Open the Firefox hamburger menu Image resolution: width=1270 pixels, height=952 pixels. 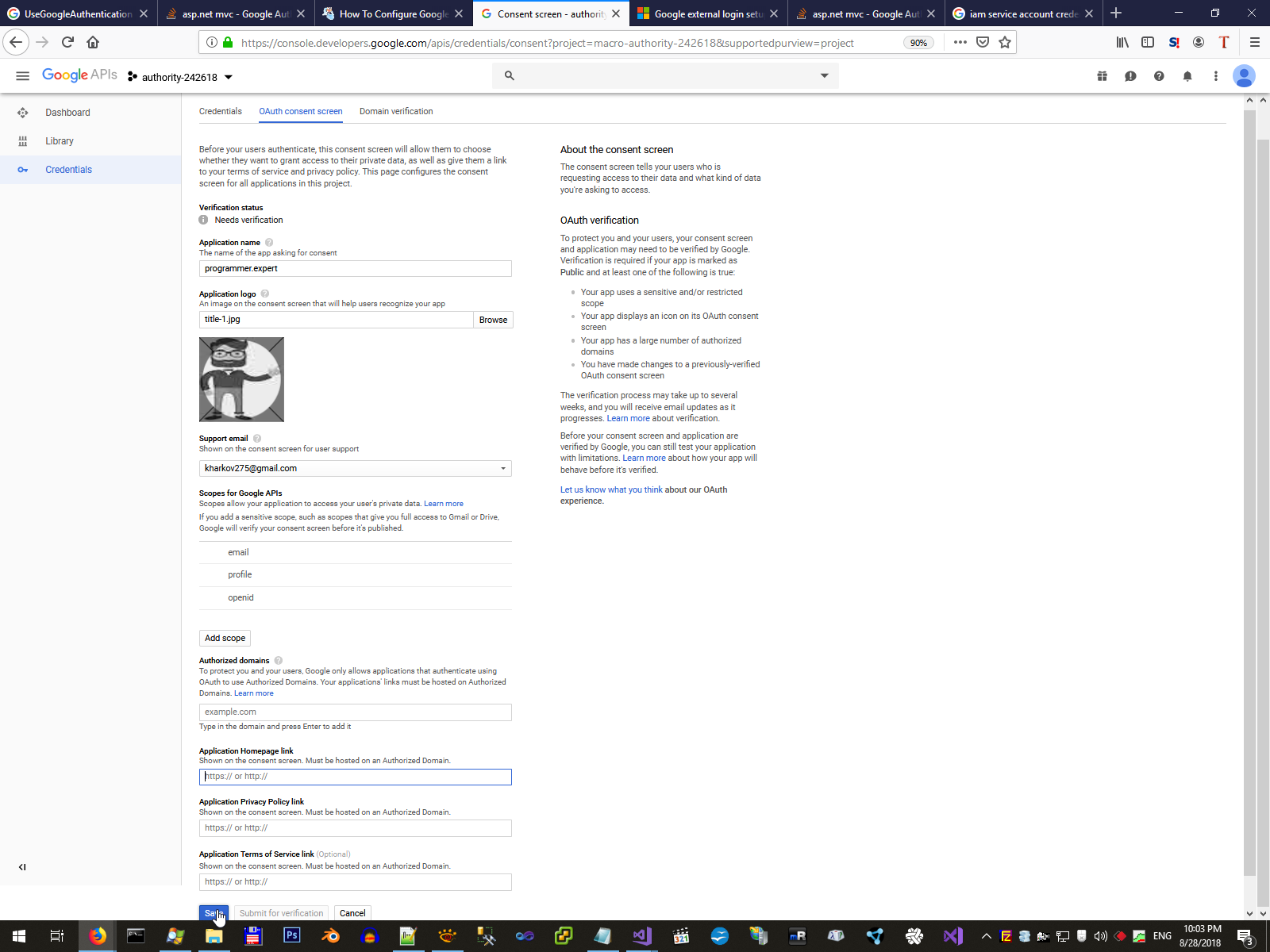pyautogui.click(x=1255, y=42)
